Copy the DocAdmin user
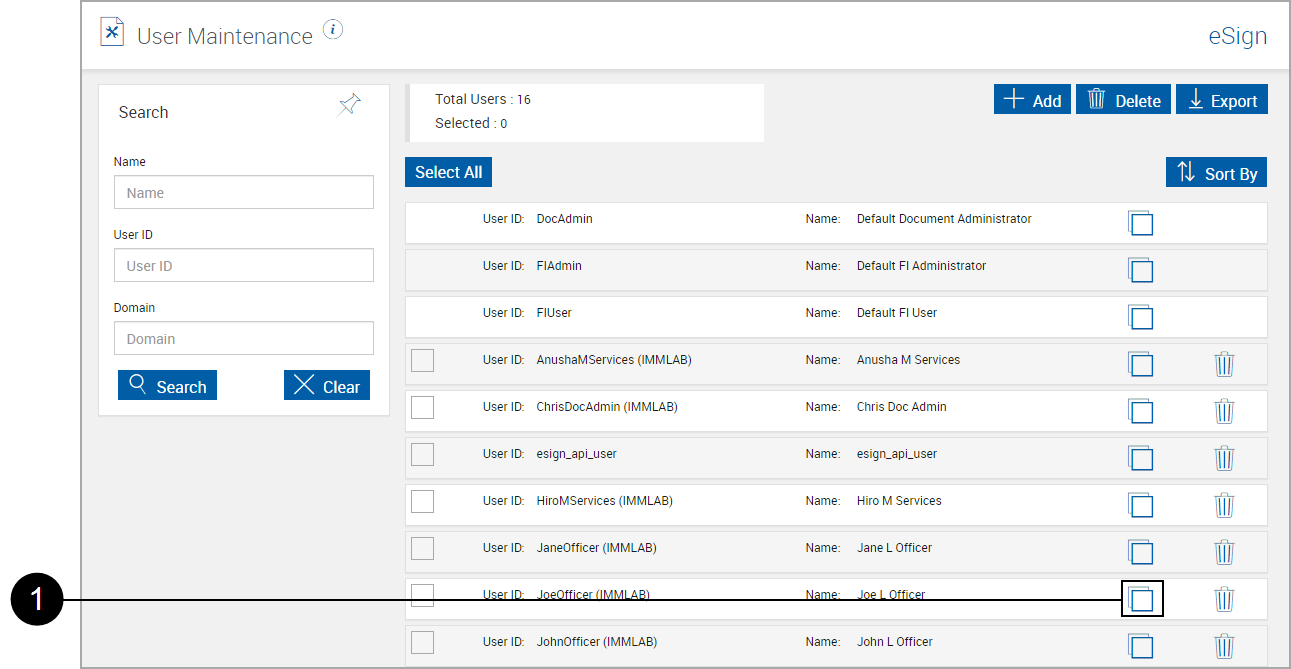The width and height of the screenshot is (1291, 669). (1140, 223)
